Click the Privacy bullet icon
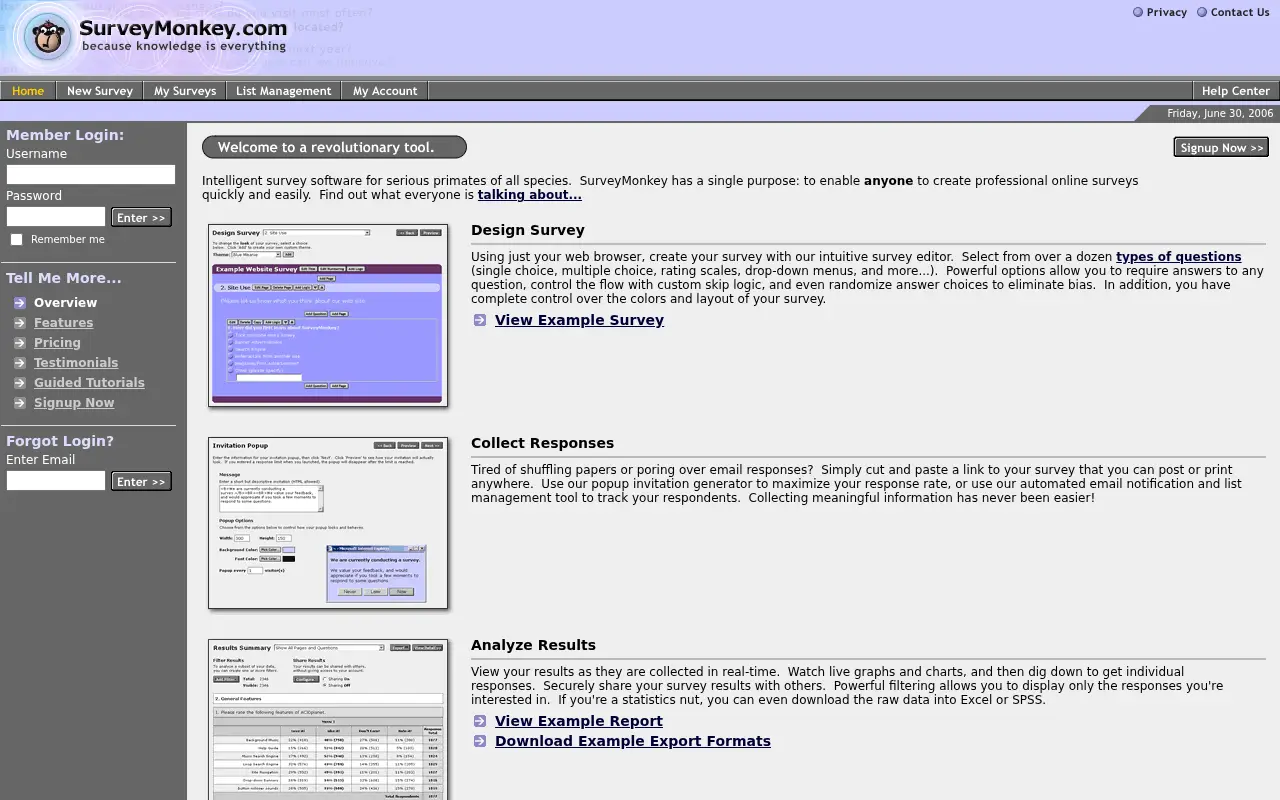Viewport: 1280px width, 800px height. point(1138,12)
